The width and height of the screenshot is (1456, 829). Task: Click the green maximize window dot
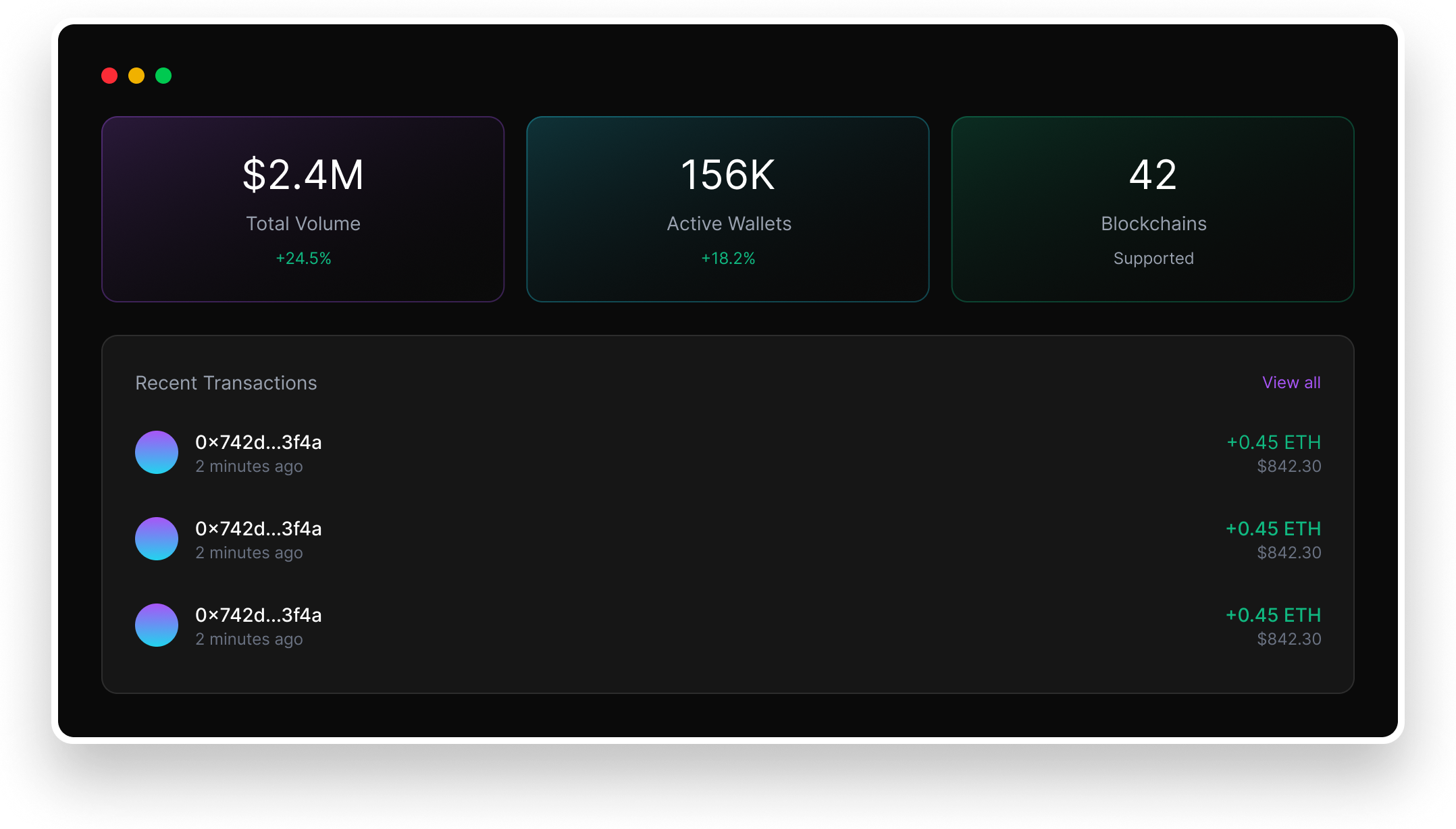tap(163, 76)
